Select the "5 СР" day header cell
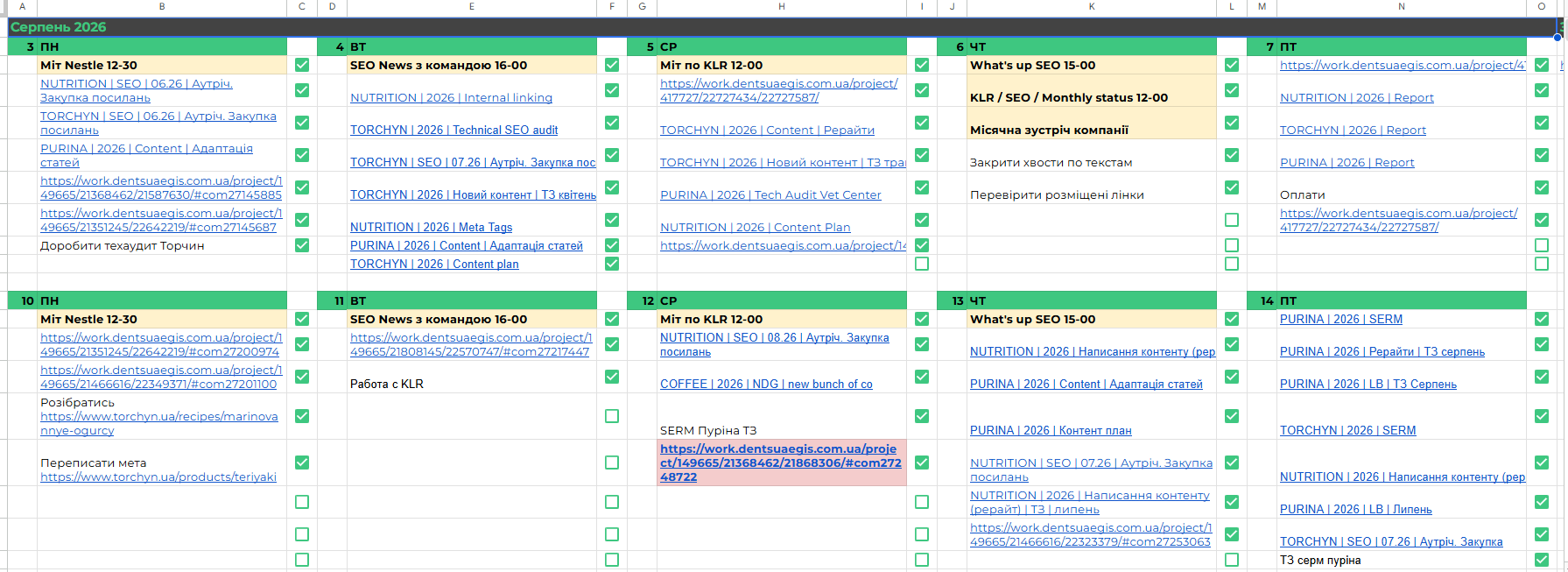1568x572 pixels. (782, 46)
